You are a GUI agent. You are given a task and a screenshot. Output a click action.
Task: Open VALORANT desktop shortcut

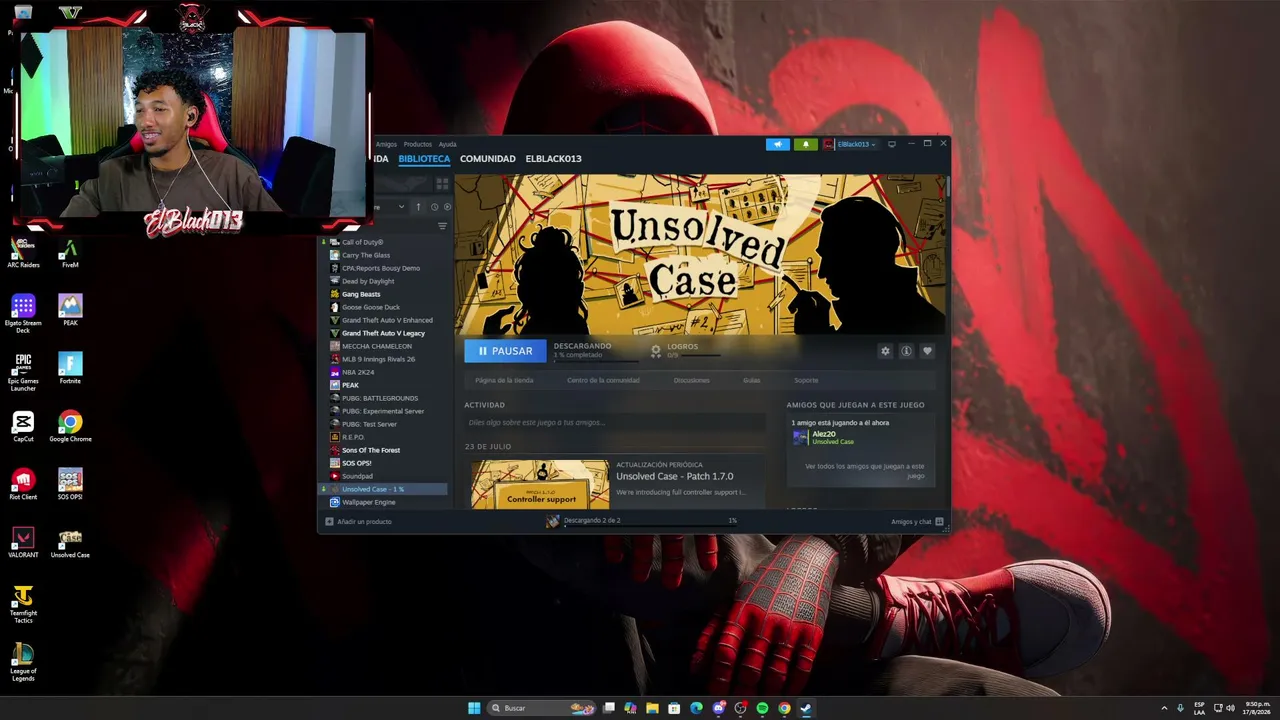[x=23, y=542]
